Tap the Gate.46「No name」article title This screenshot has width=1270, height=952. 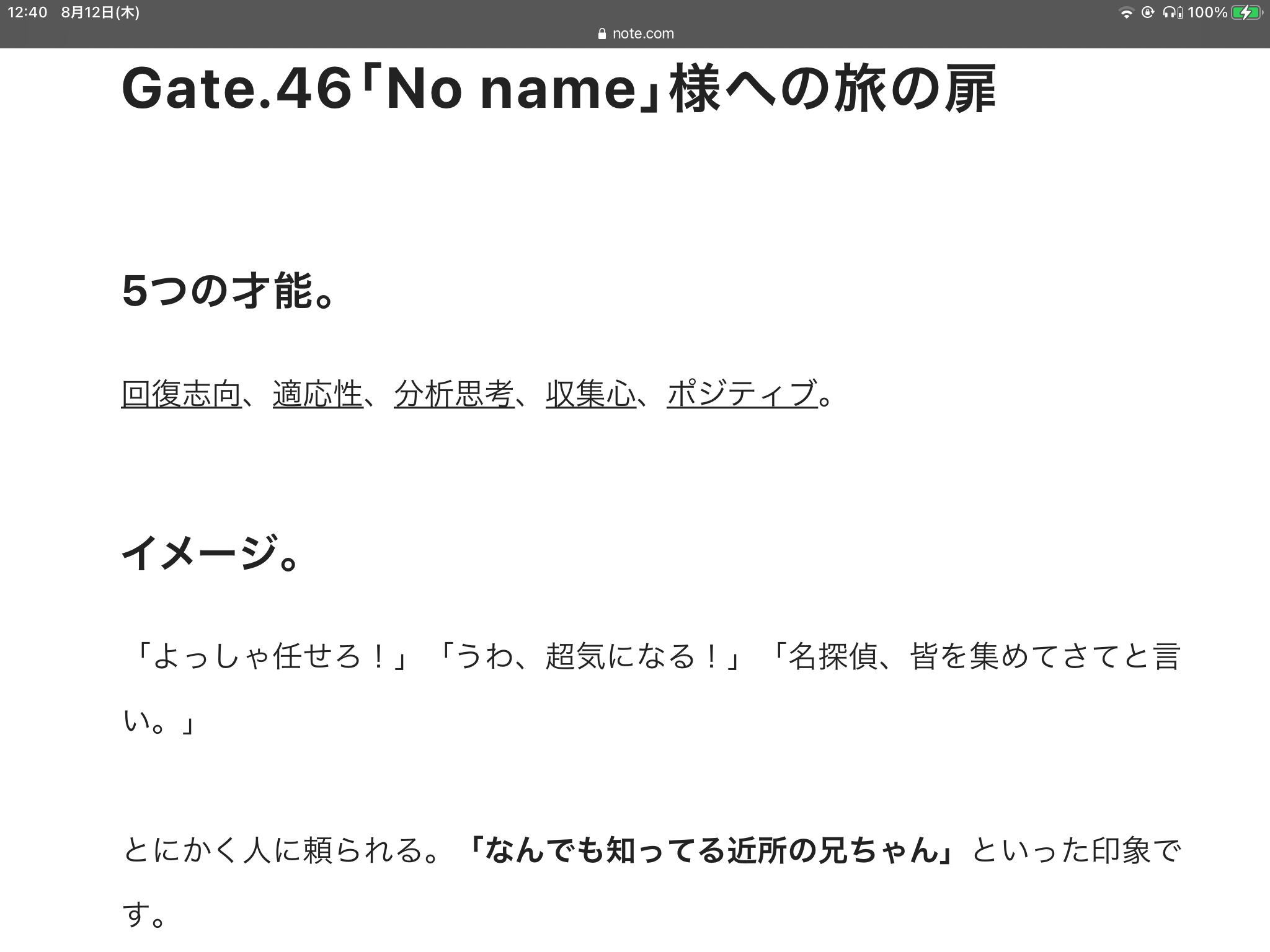pyautogui.click(x=559, y=89)
